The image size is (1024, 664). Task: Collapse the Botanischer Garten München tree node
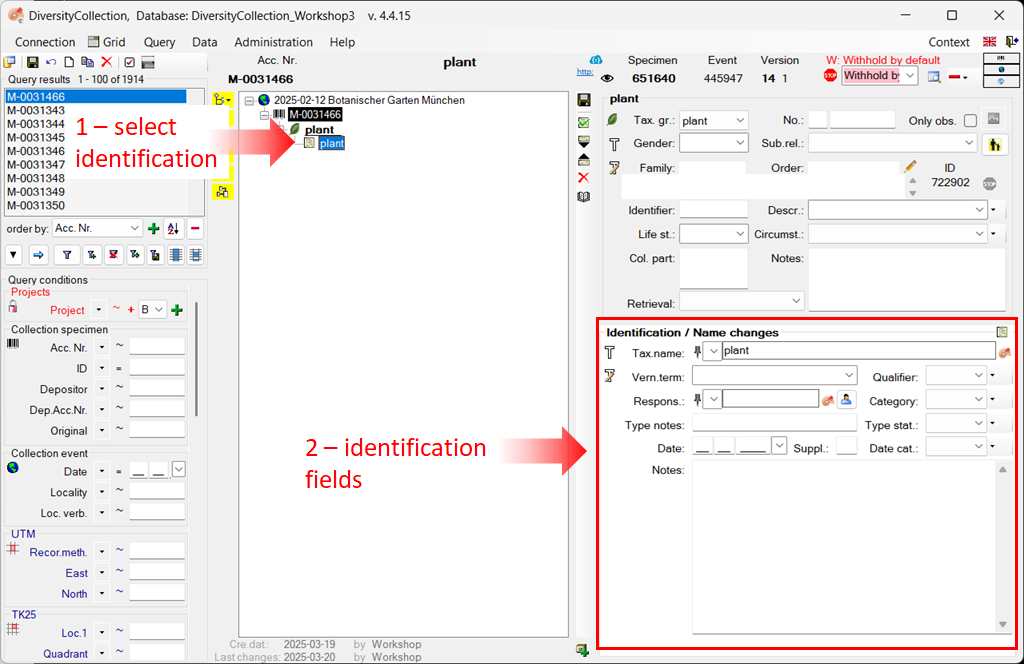tap(249, 100)
